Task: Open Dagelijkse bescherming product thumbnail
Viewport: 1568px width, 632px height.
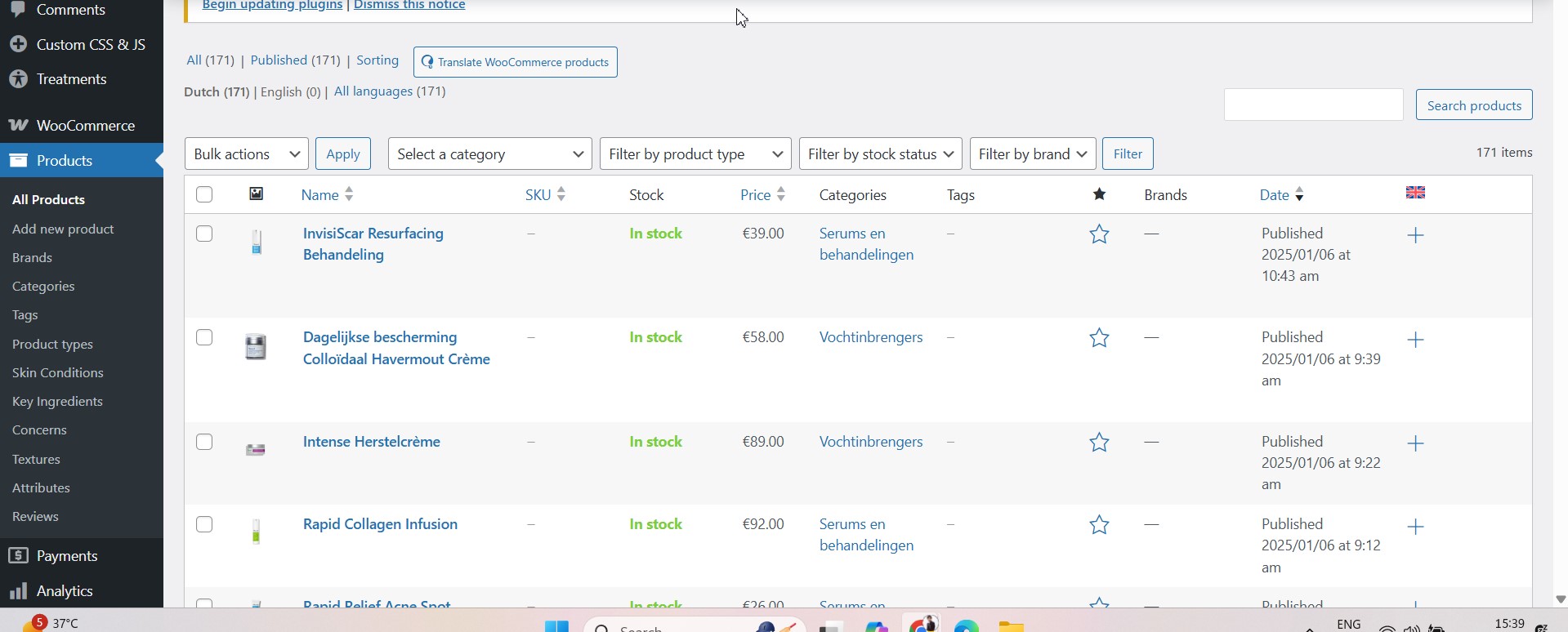Action: (x=256, y=347)
